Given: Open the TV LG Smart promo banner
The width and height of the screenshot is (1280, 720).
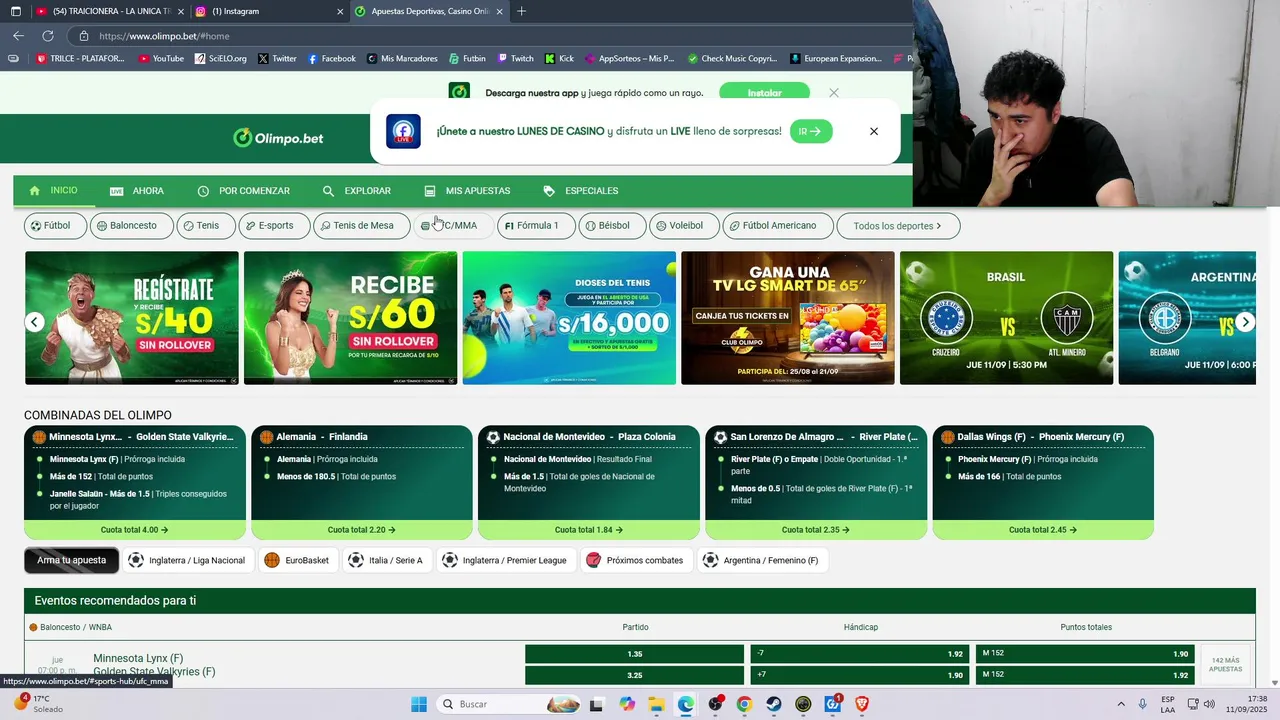Looking at the screenshot, I should tap(788, 318).
